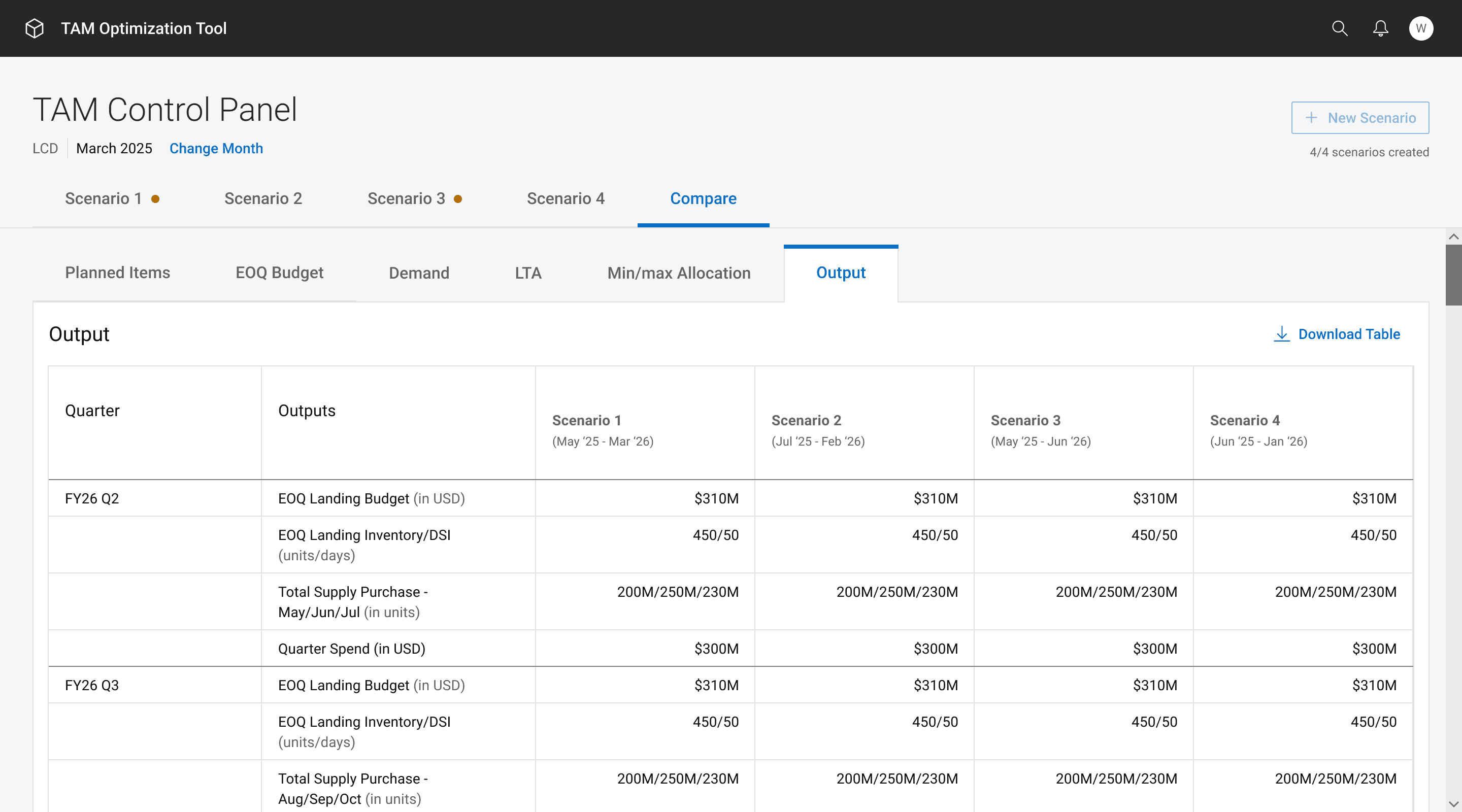Click the orange dot beside Scenario 3

458,199
